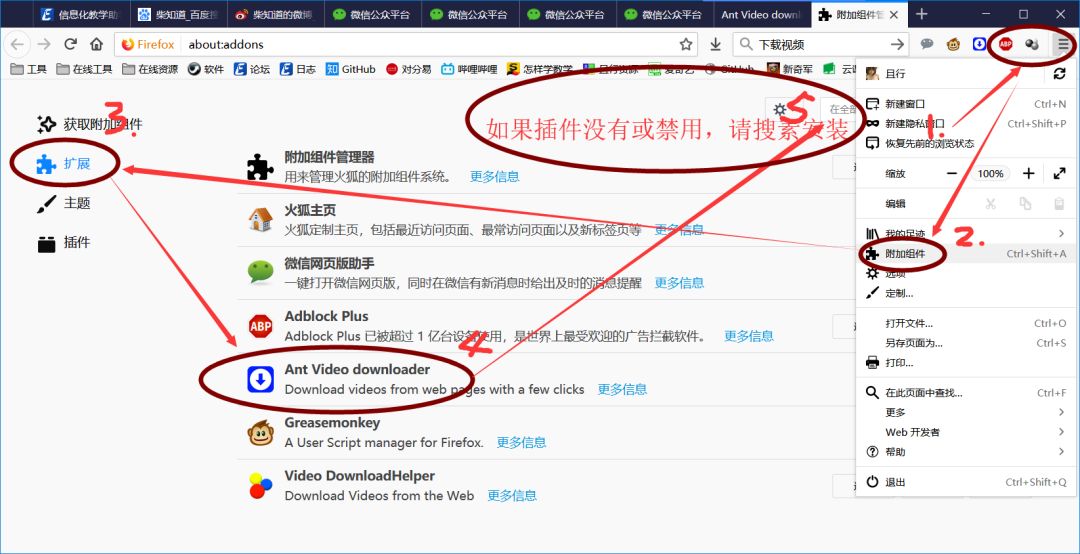This screenshot has height=554, width=1080.
Task: Go back with the Back arrow button
Action: click(x=17, y=44)
